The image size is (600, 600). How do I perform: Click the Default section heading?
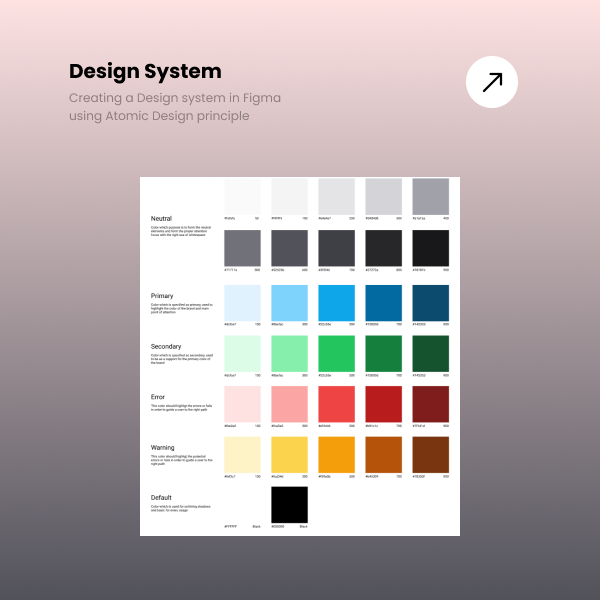pos(161,498)
